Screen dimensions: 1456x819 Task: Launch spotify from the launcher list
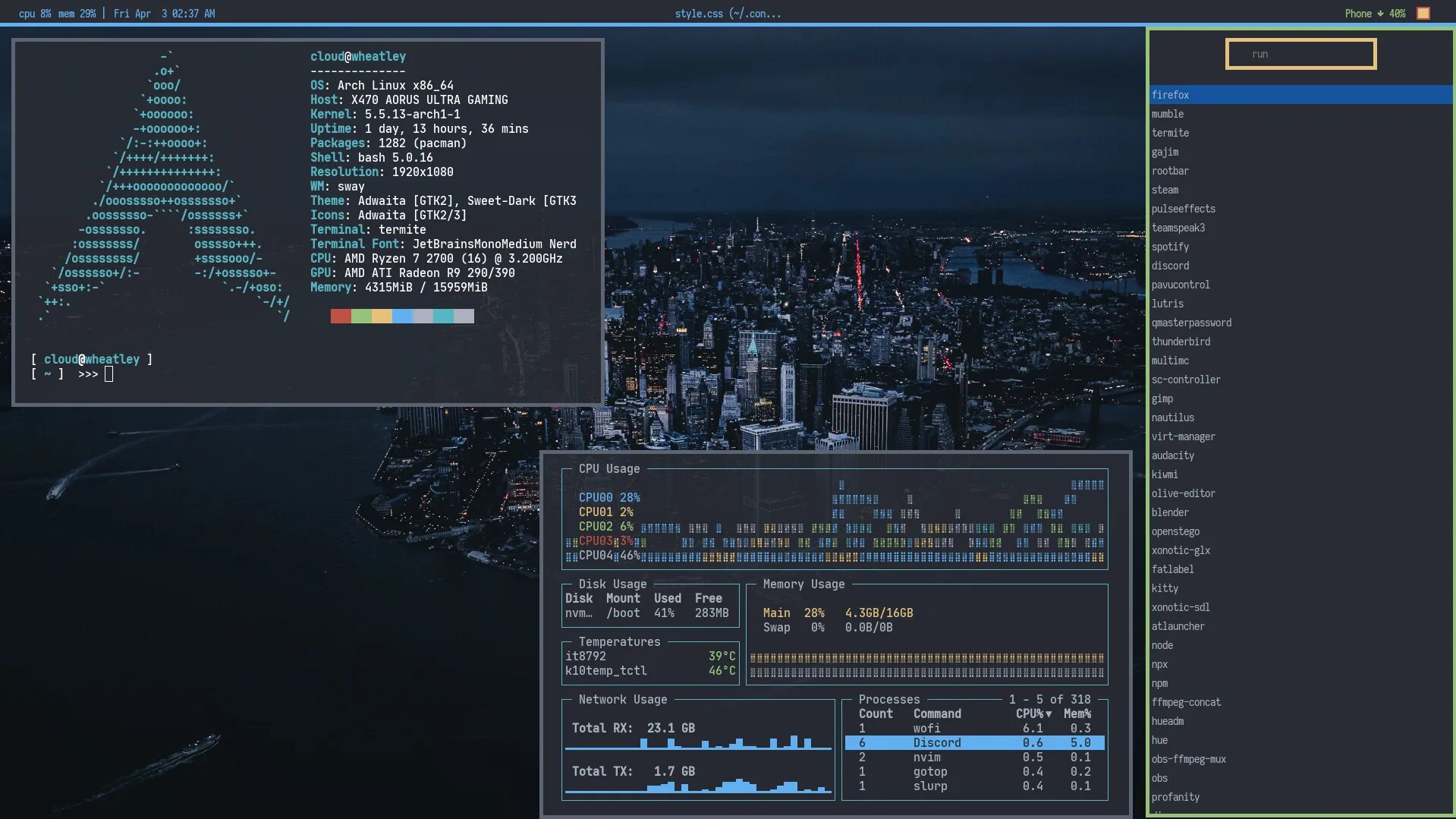point(1301,247)
